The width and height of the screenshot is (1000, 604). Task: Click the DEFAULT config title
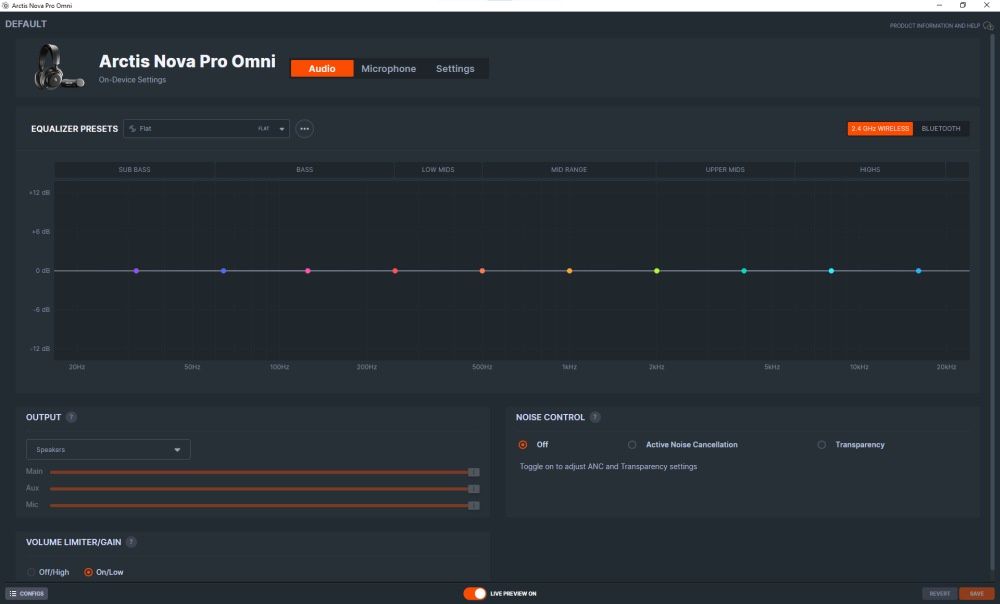pyautogui.click(x=26, y=24)
